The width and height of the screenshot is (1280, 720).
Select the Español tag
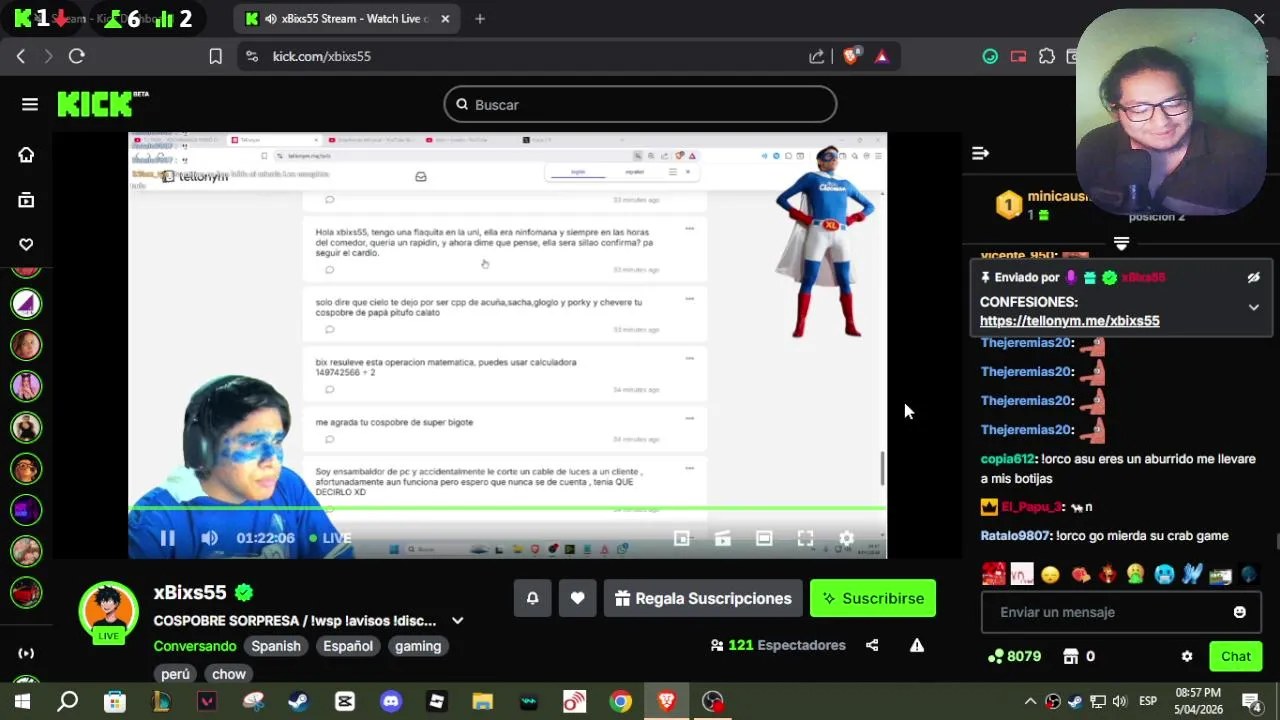(x=348, y=646)
